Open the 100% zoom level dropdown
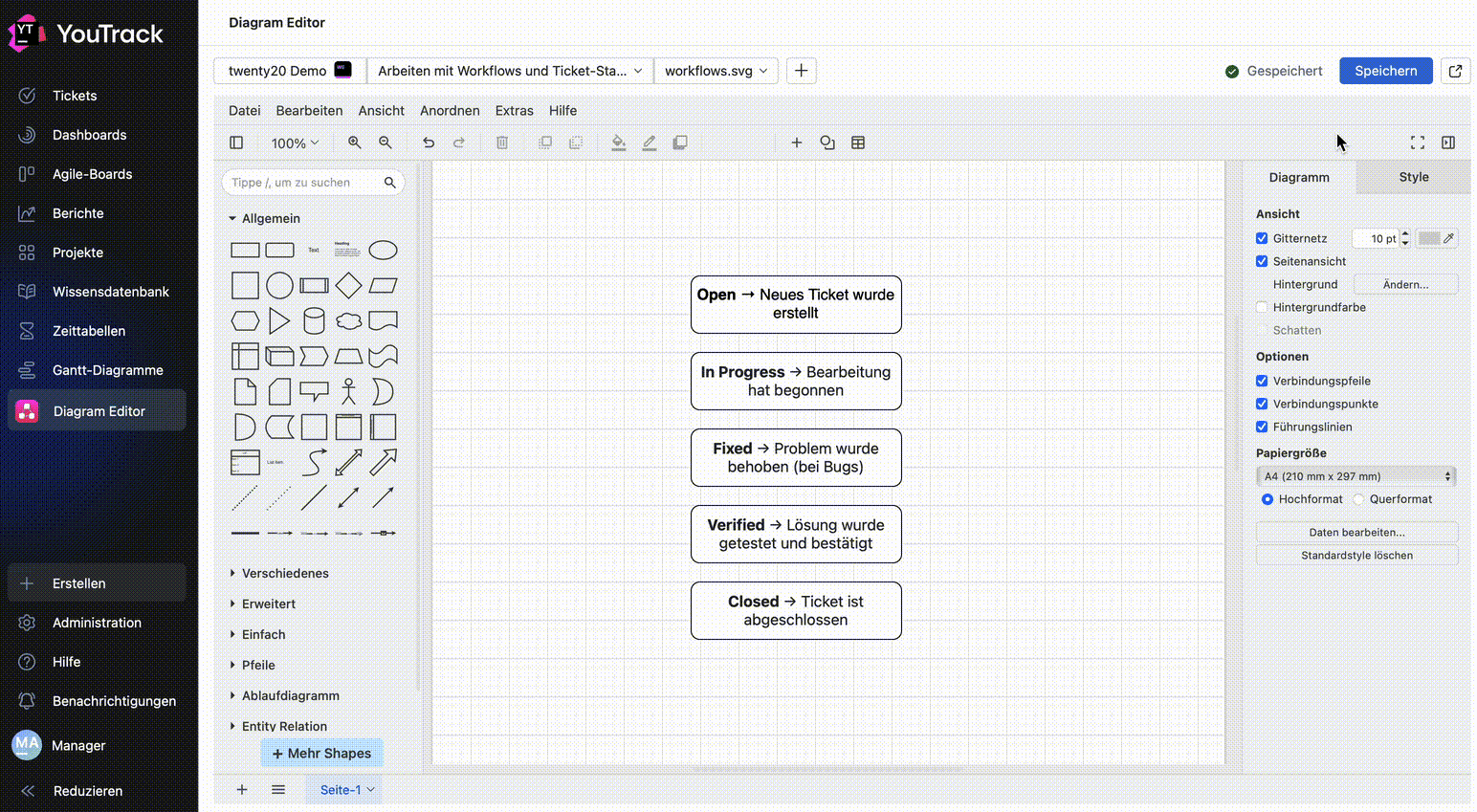This screenshot has width=1477, height=812. click(x=295, y=143)
